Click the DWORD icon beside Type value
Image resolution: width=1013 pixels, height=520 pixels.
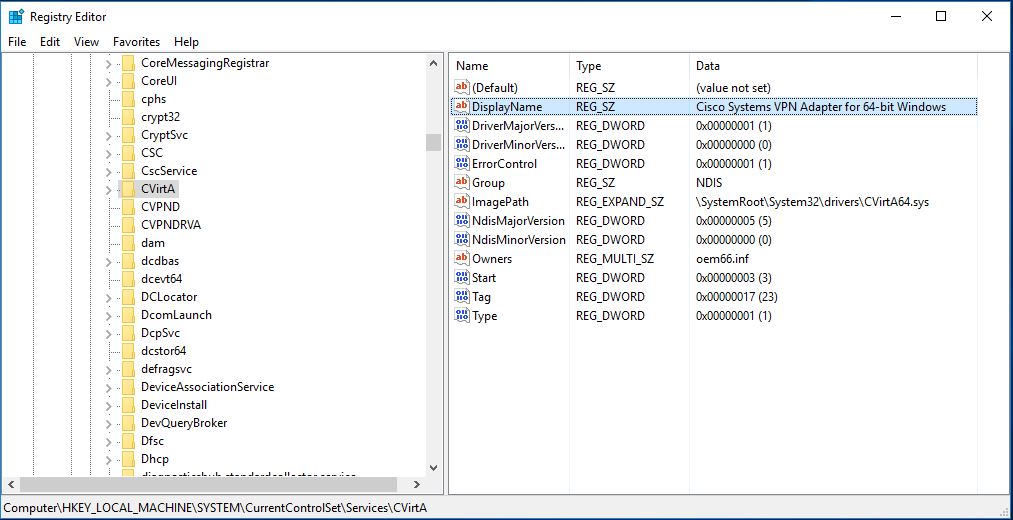[462, 316]
